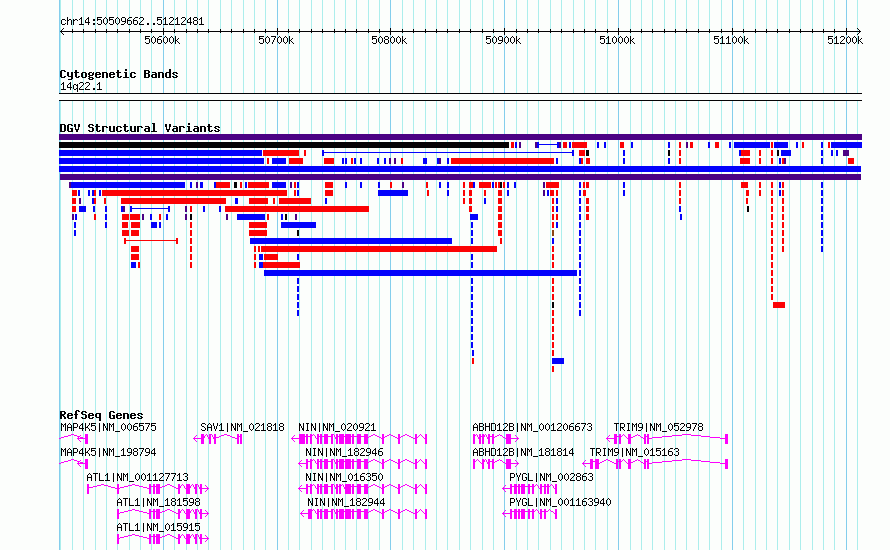Viewport: 890px width, 550px height.
Task: Click the MAP4K5|NM_006575 gene label
Action: 108,427
